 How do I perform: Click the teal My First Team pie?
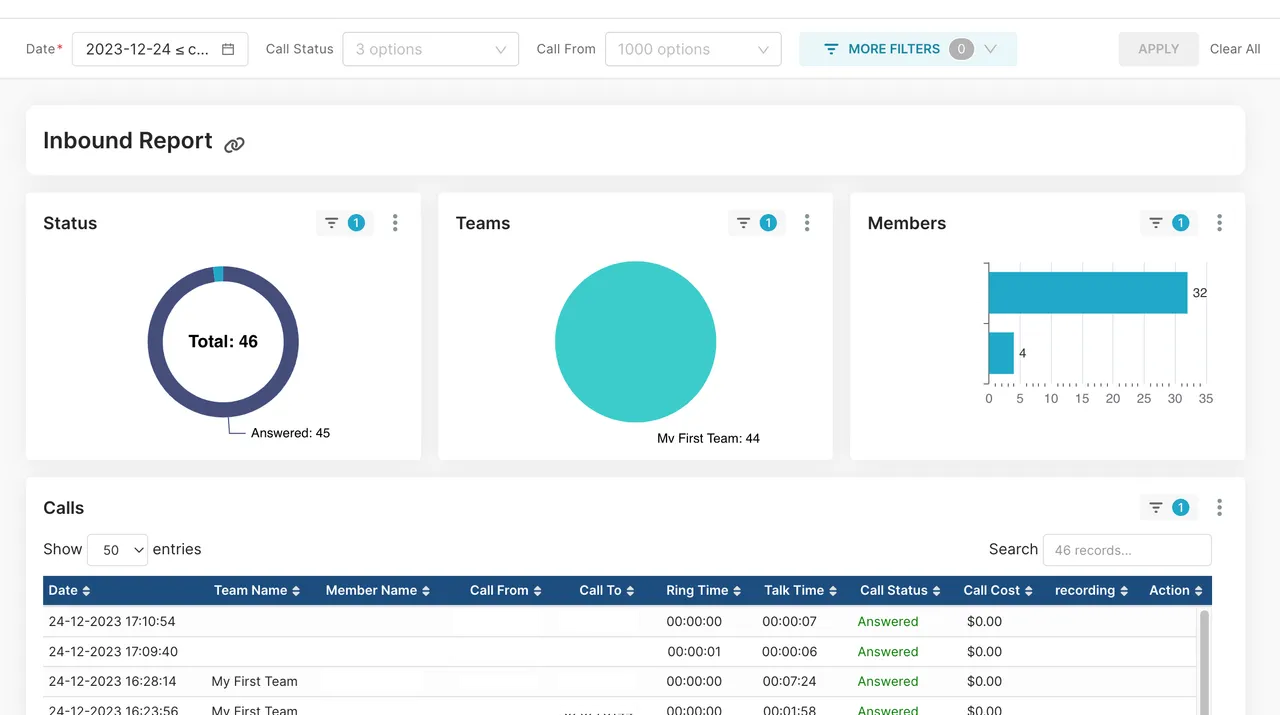[x=635, y=342]
